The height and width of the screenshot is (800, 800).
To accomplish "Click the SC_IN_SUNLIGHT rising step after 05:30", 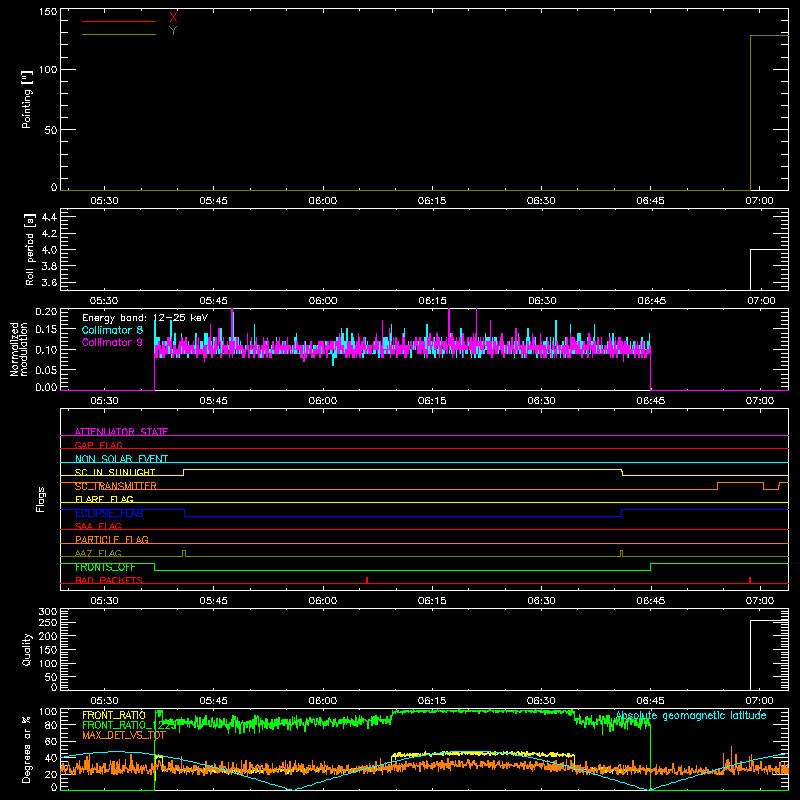I will click(184, 472).
